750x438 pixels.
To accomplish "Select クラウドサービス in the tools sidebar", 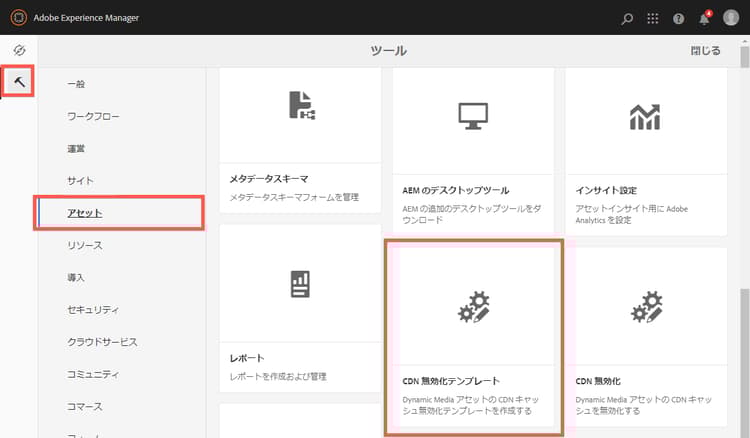I will click(x=102, y=342).
